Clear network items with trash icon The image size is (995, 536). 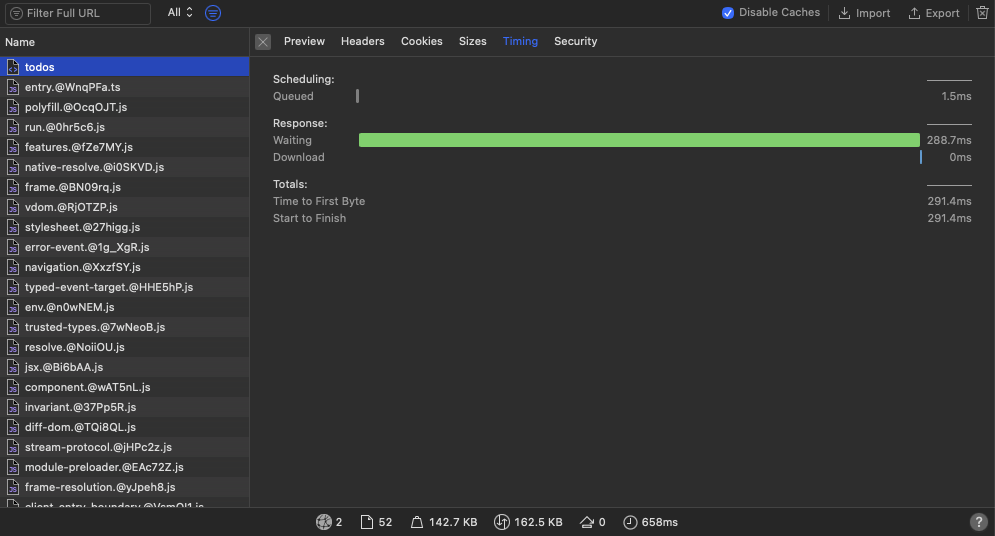pyautogui.click(x=982, y=13)
